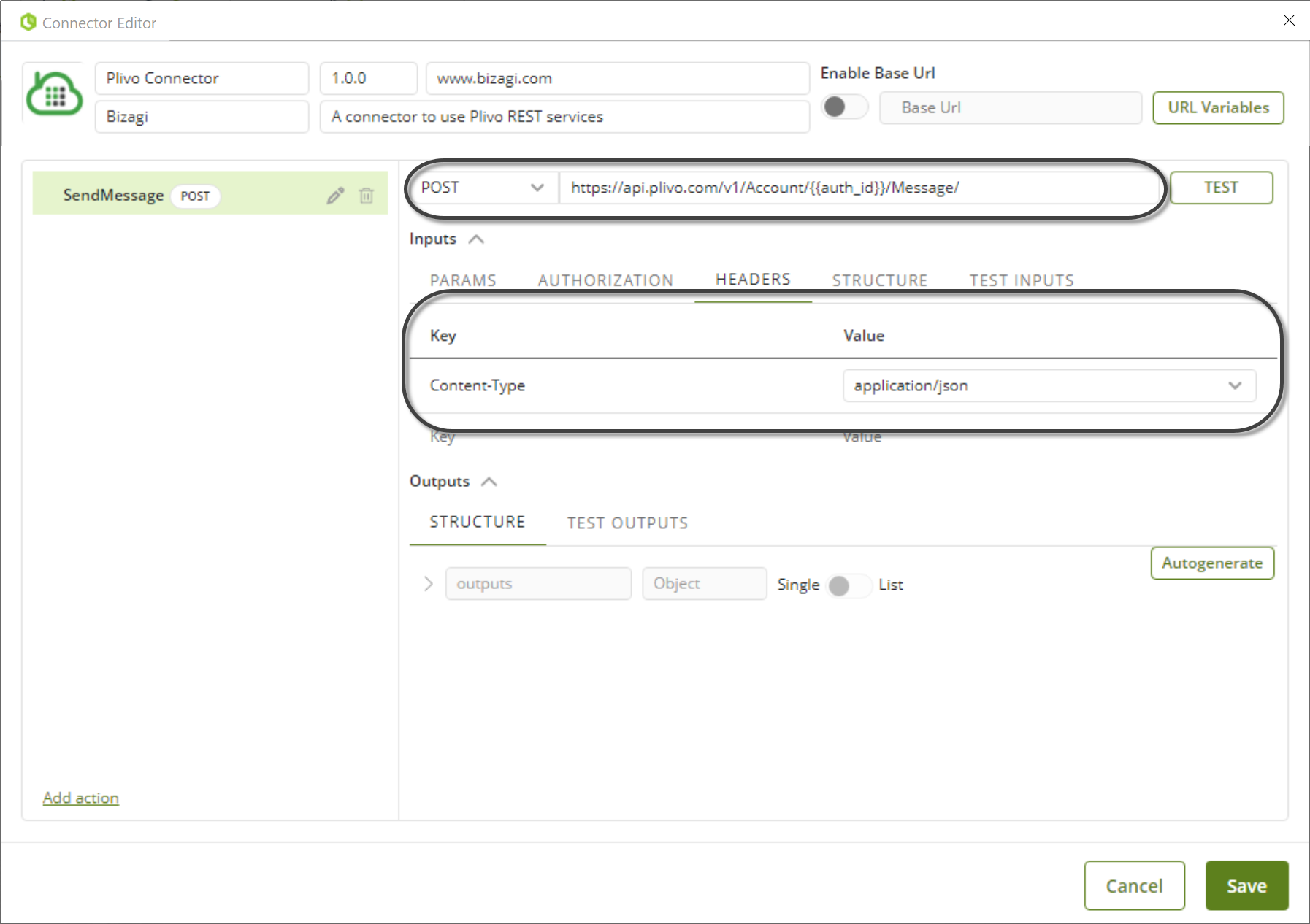The width and height of the screenshot is (1310, 924).
Task: Open the application/json value dropdown
Action: coord(1049,385)
